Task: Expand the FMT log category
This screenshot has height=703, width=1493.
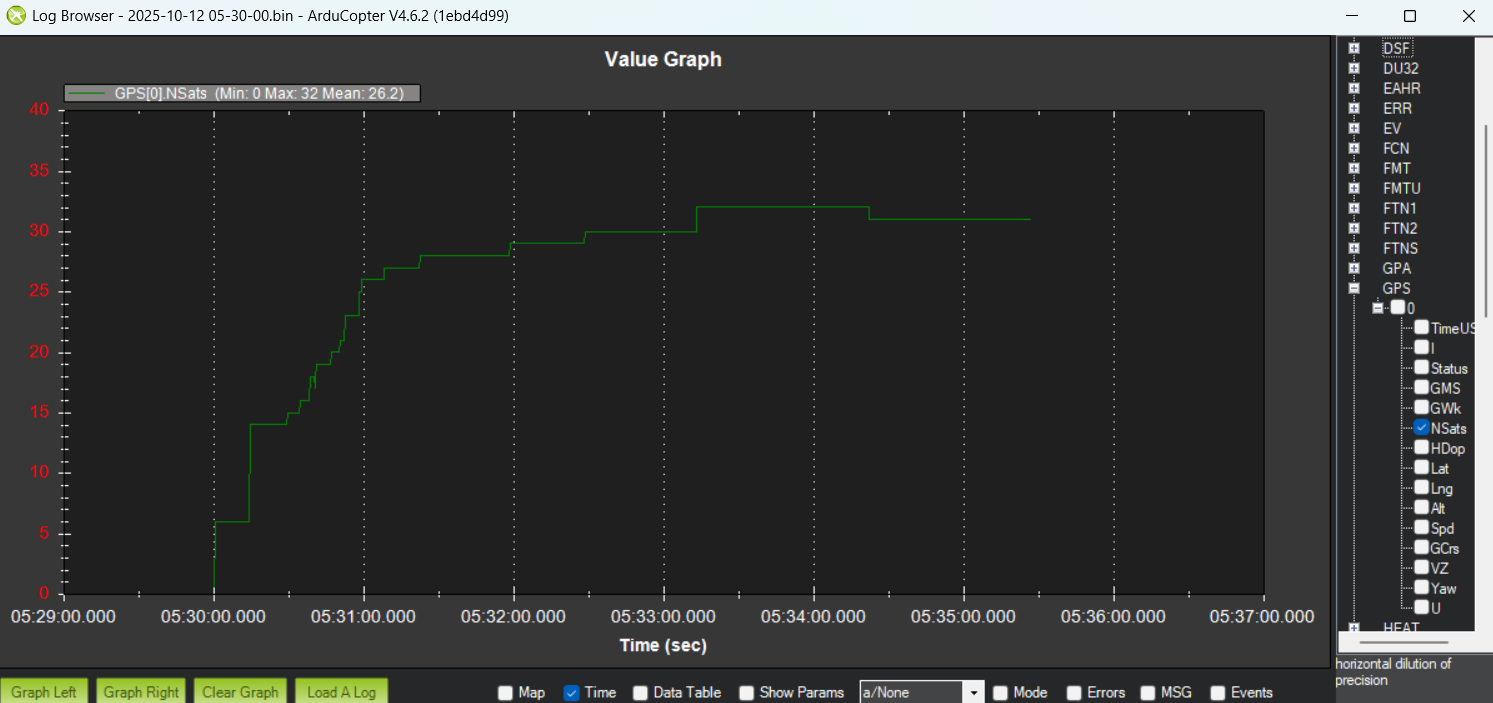Action: (x=1354, y=168)
